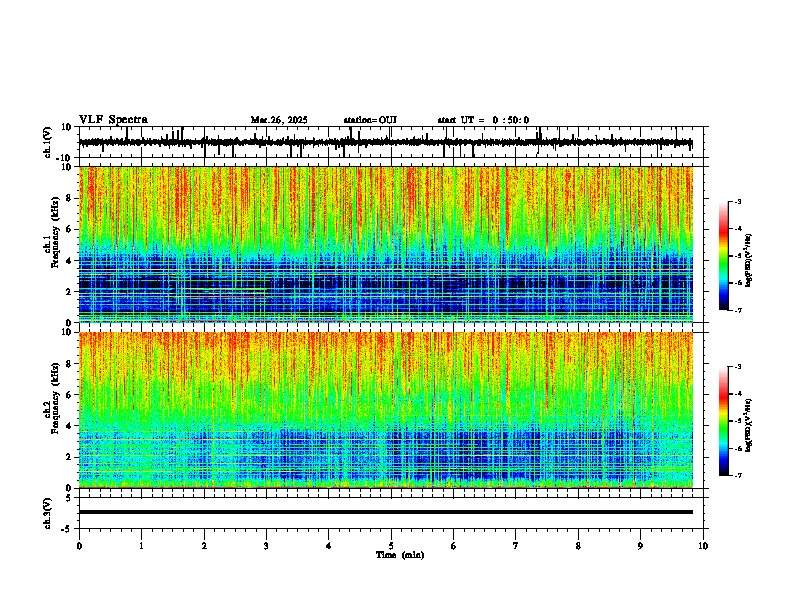Click time axis tick label "3"

266,546
